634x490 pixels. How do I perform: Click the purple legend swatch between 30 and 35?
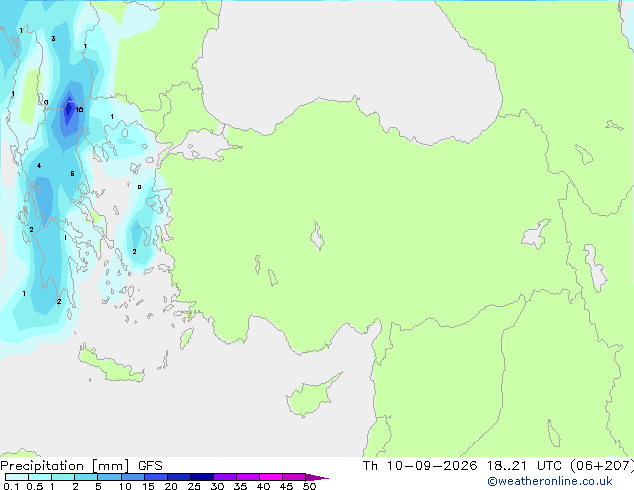[225, 477]
